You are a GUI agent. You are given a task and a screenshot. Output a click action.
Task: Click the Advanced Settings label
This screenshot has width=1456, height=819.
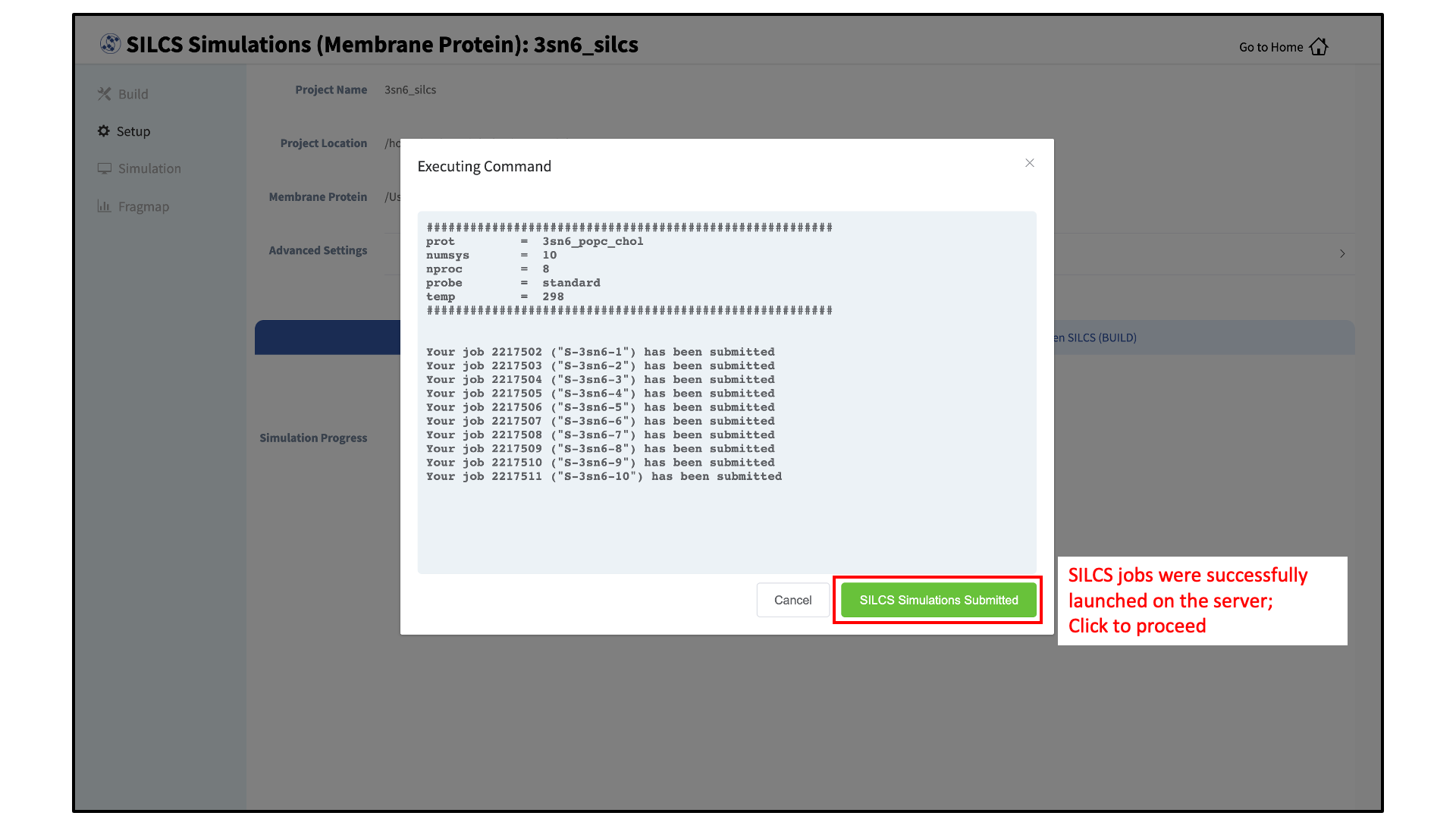(x=318, y=250)
